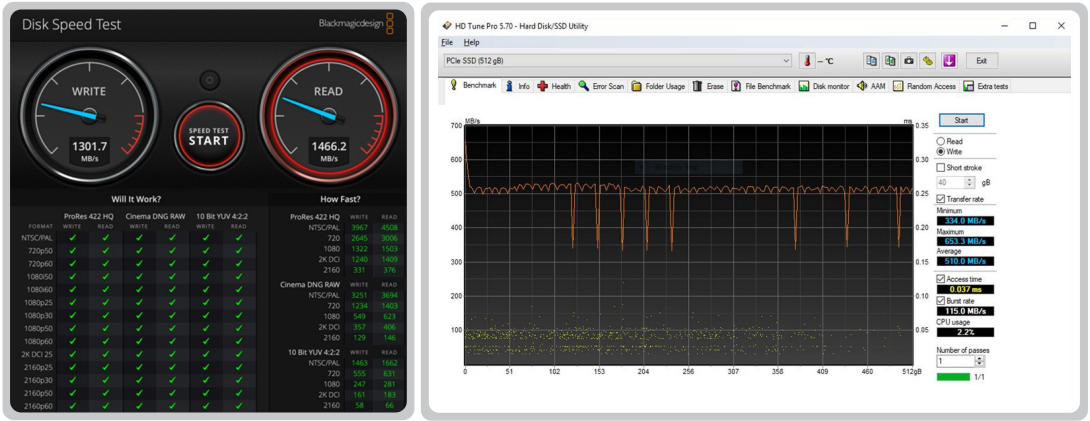Viewport: 1090px width, 421px height.
Task: Increase the number of passes stepper
Action: pyautogui.click(x=979, y=358)
